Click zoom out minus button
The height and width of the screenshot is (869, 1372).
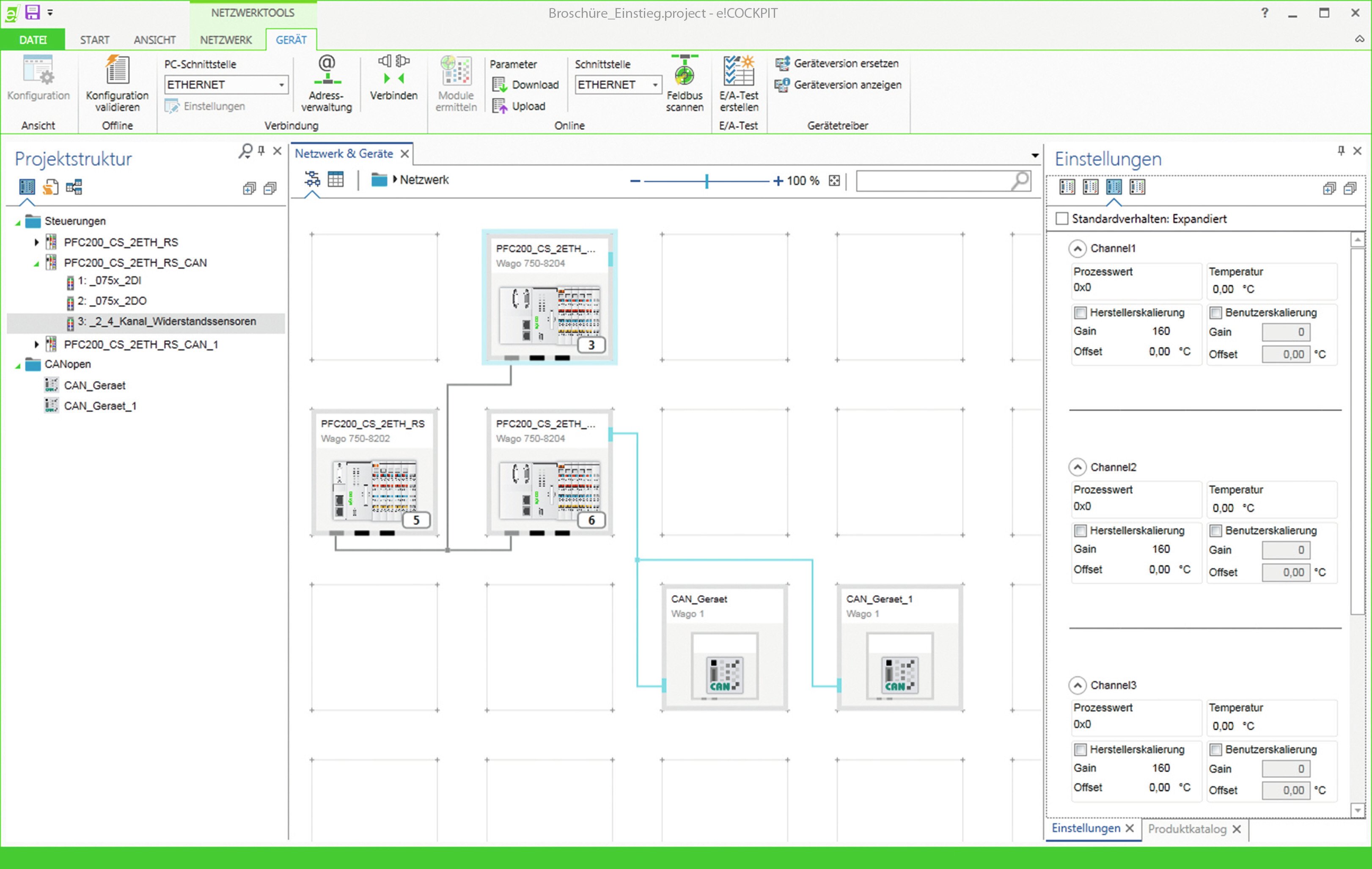click(635, 181)
